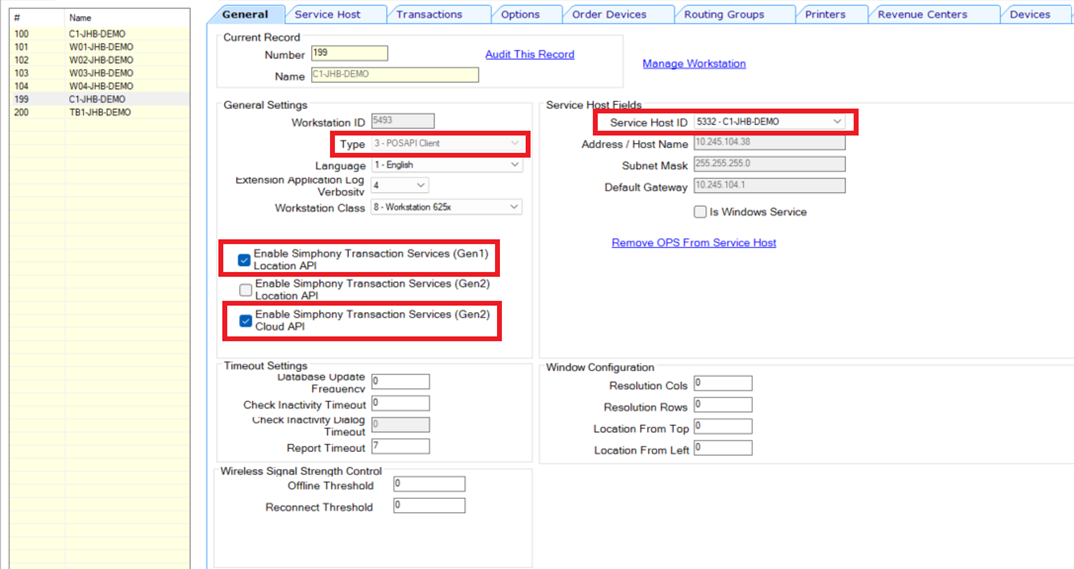Click the record Number field

point(349,53)
